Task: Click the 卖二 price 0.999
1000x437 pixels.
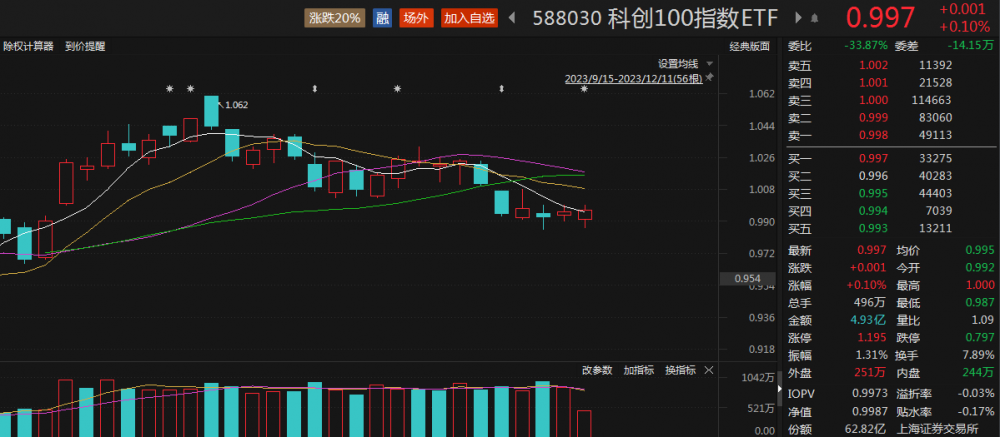Action: 873,117
